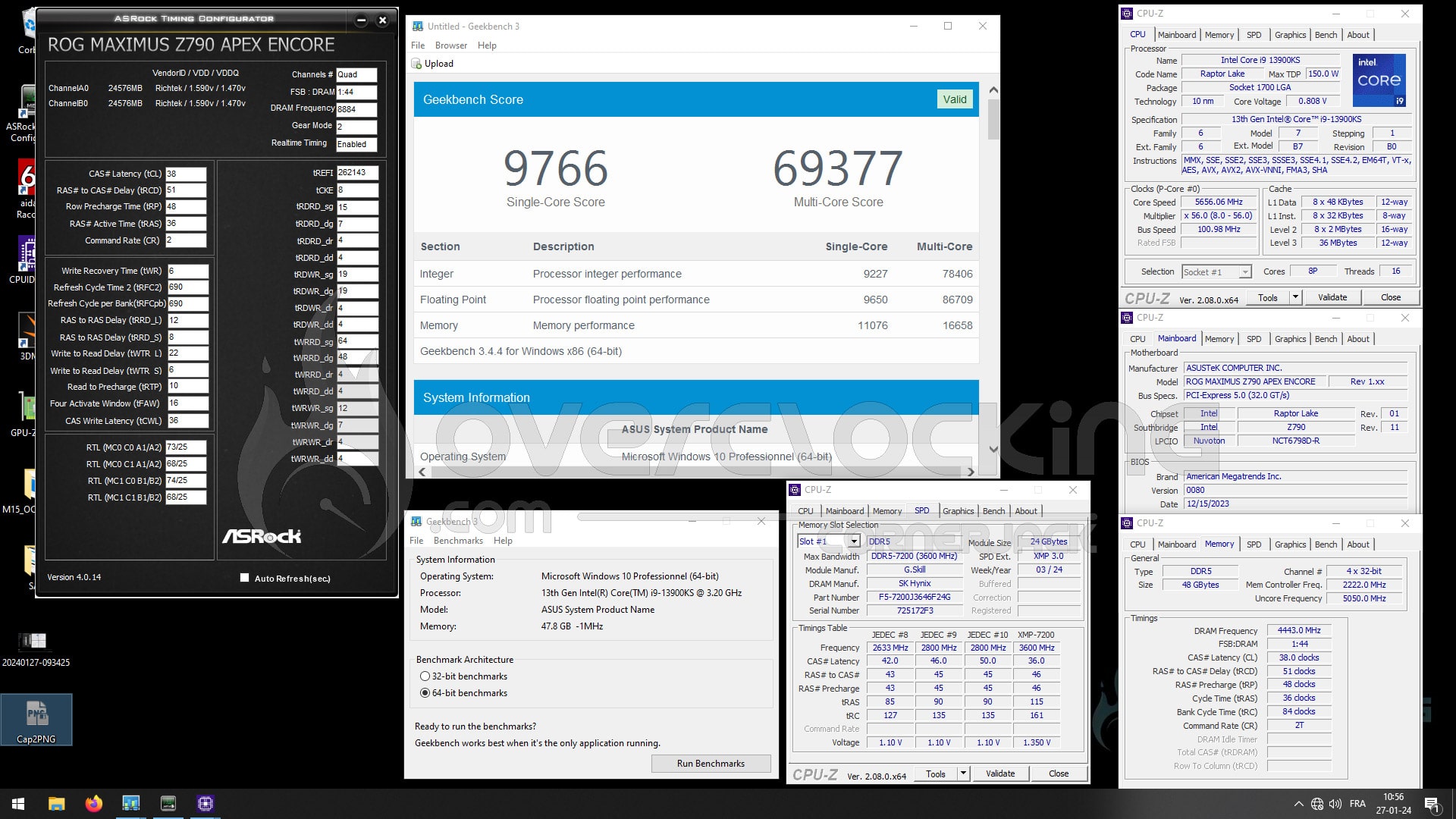Click the Gear Mode field in Timing Configurator
The image size is (1456, 819).
click(356, 127)
